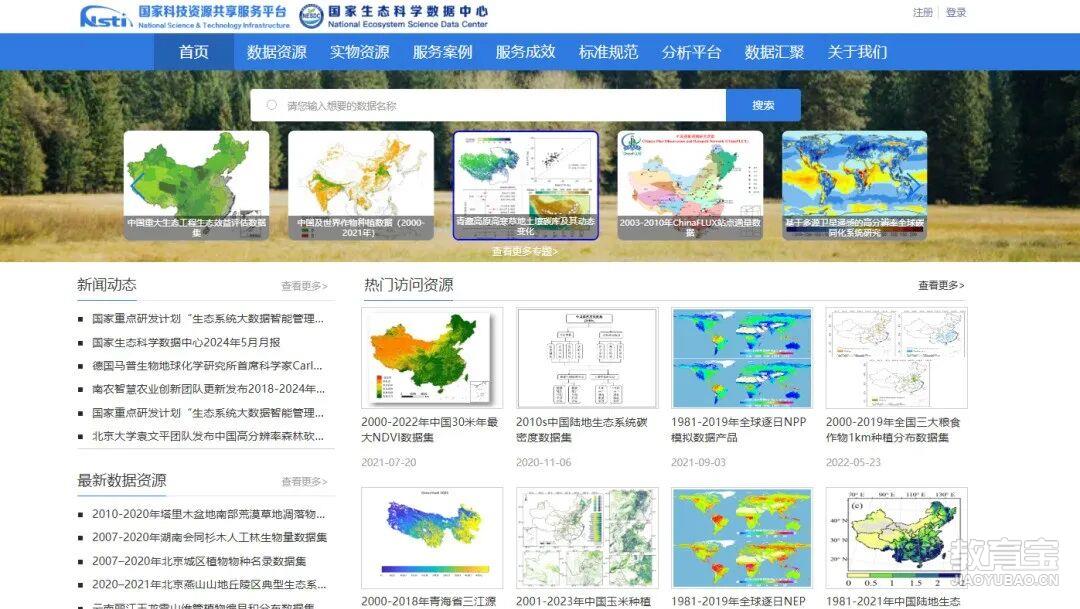
Task: Click 查看更多 next to 新闻动态
Action: coord(303,286)
